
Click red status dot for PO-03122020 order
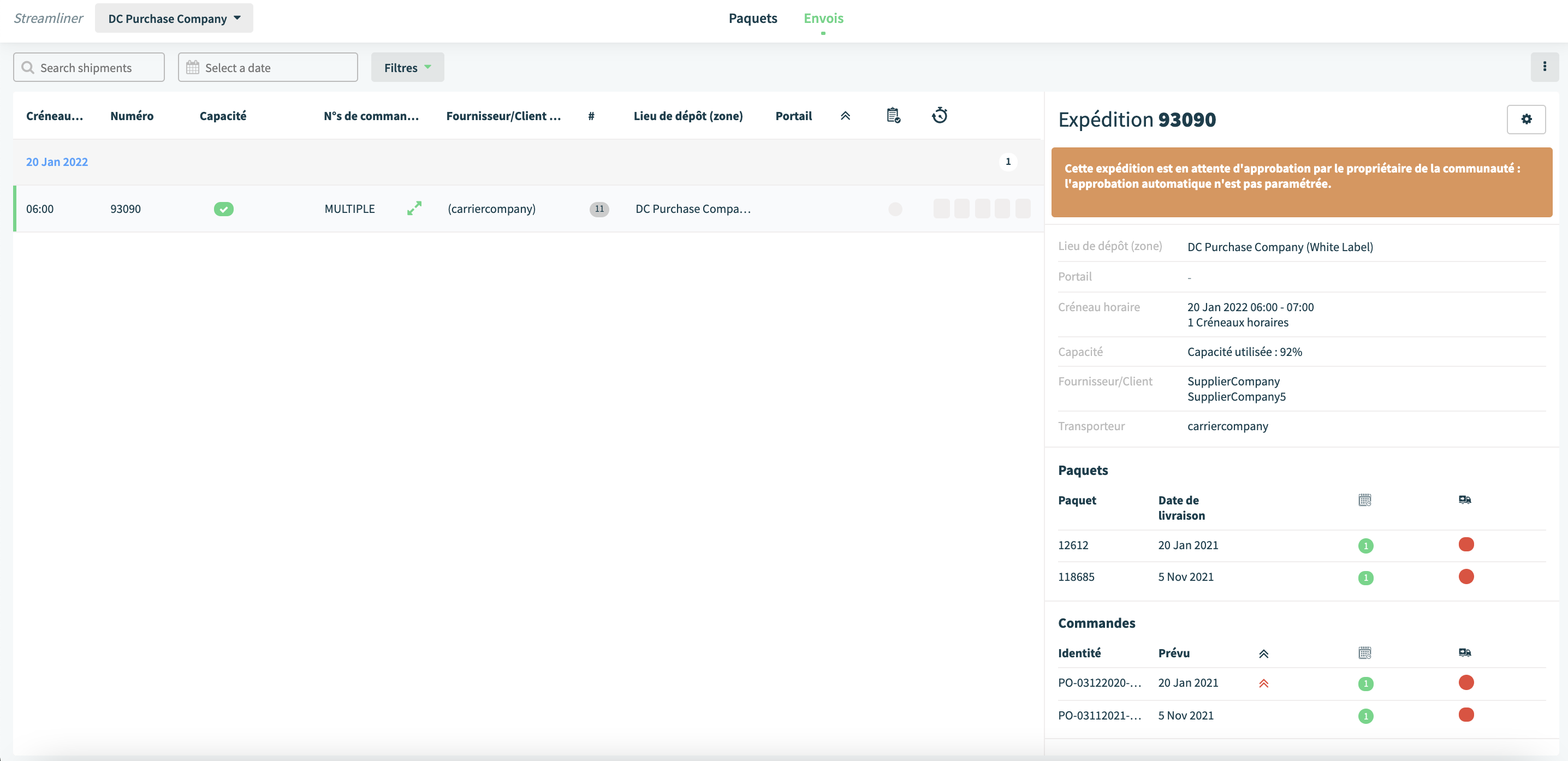pos(1466,682)
